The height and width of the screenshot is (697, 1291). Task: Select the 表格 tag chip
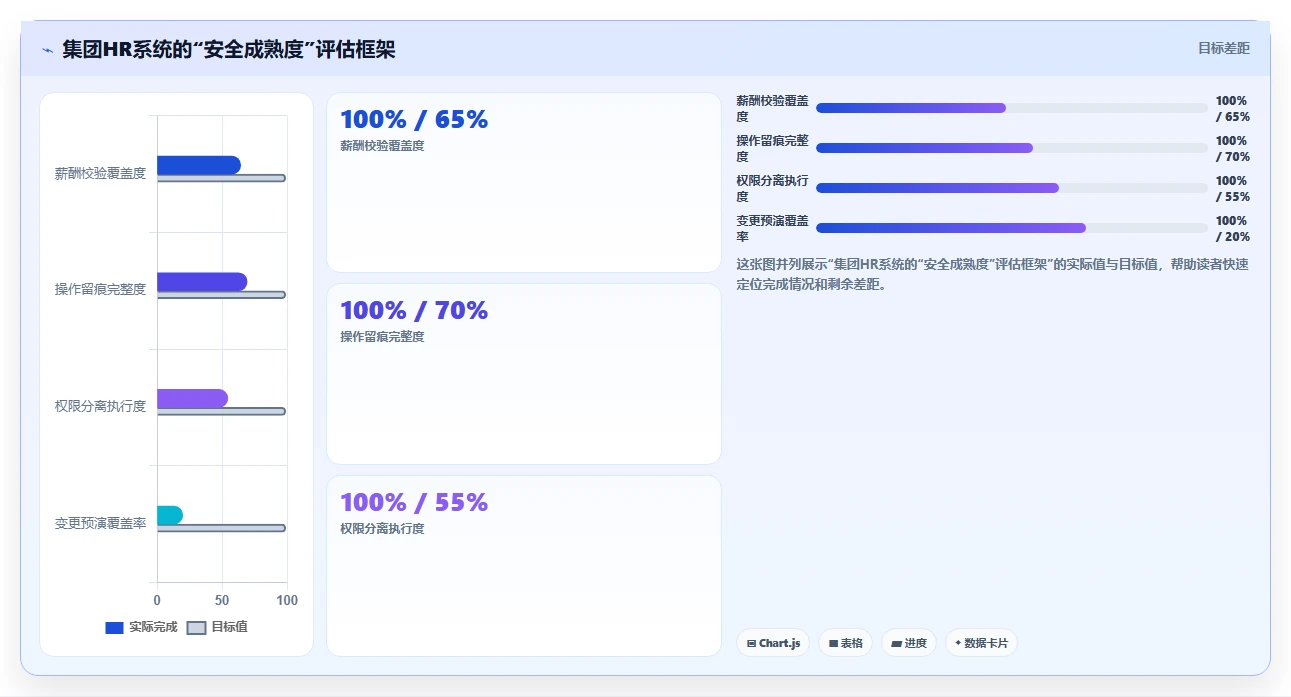846,643
